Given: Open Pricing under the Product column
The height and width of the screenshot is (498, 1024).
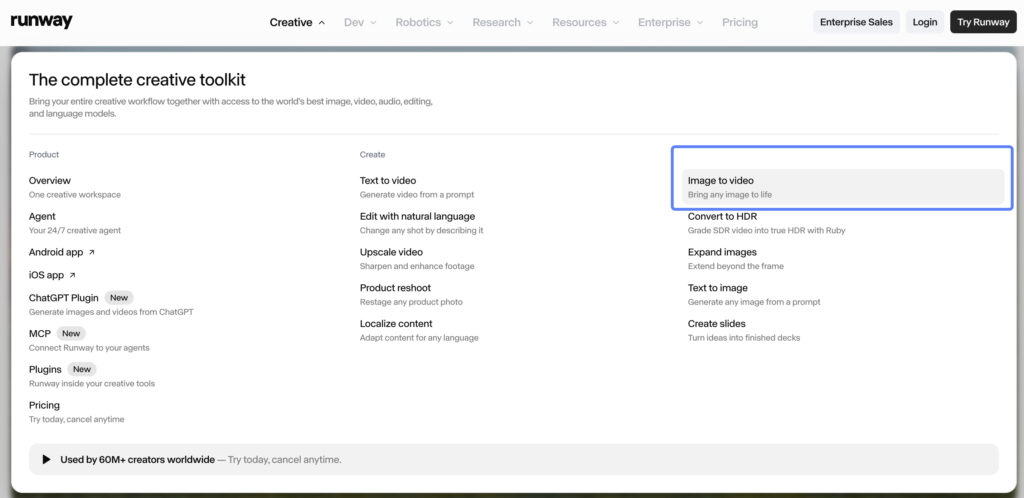Looking at the screenshot, I should pyautogui.click(x=44, y=405).
